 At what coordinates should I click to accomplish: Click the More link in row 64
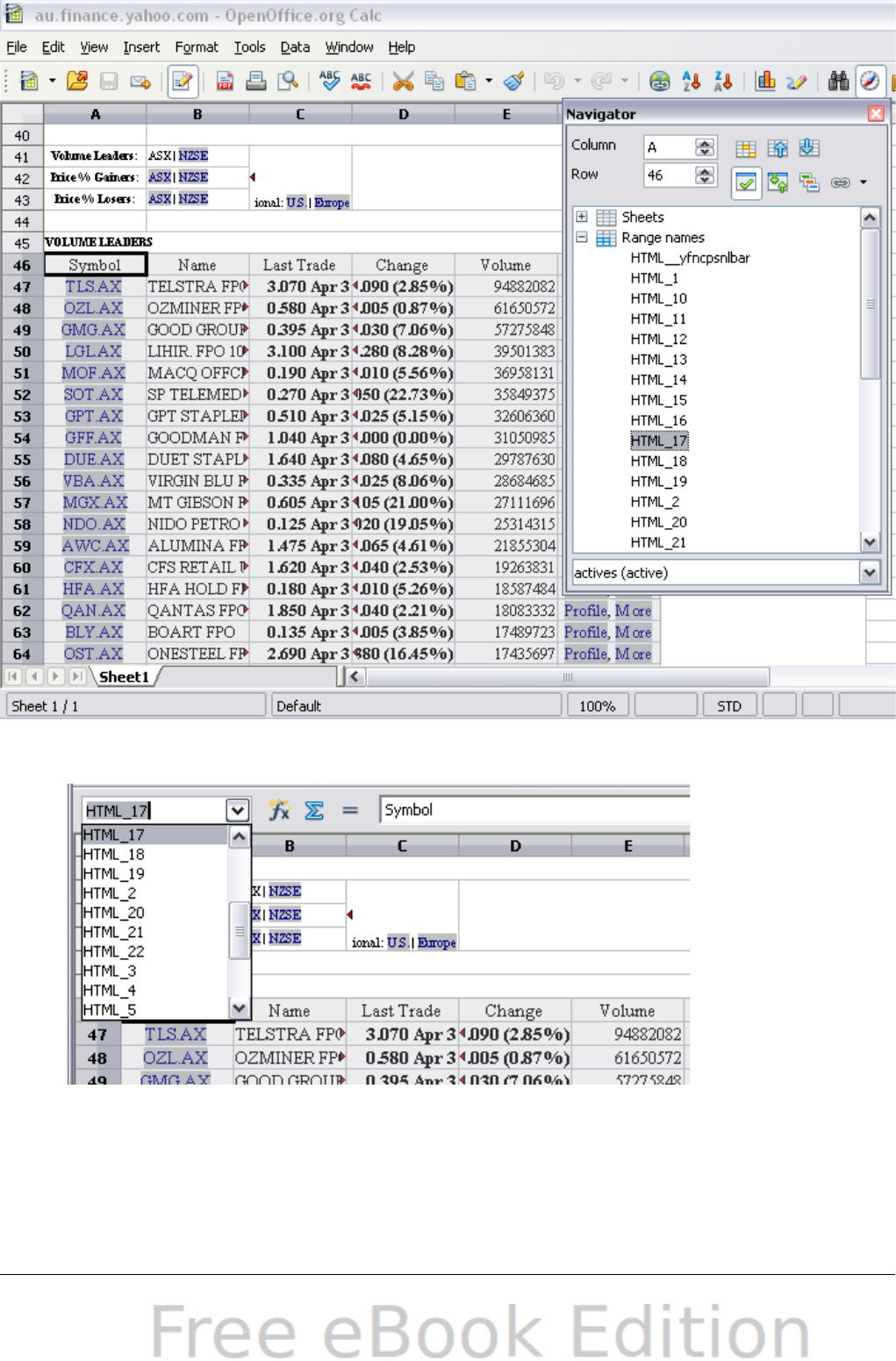pyautogui.click(x=633, y=654)
